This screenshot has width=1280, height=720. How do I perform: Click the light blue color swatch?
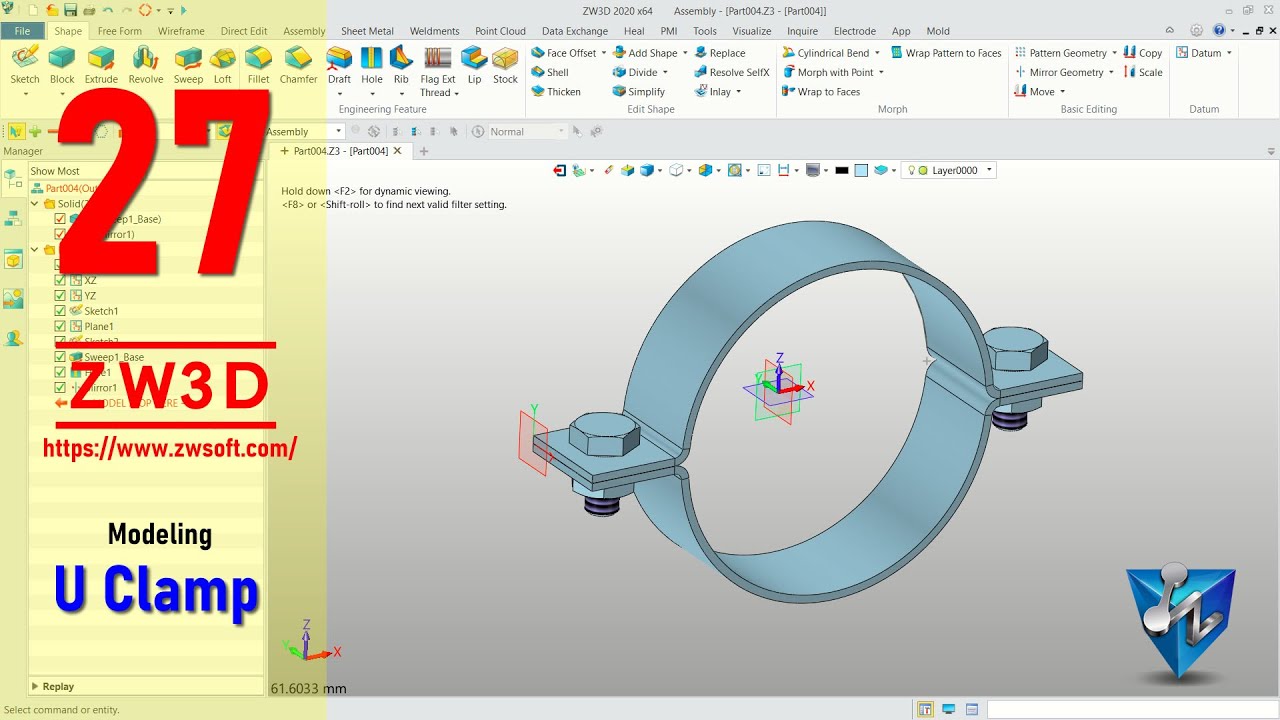(861, 171)
